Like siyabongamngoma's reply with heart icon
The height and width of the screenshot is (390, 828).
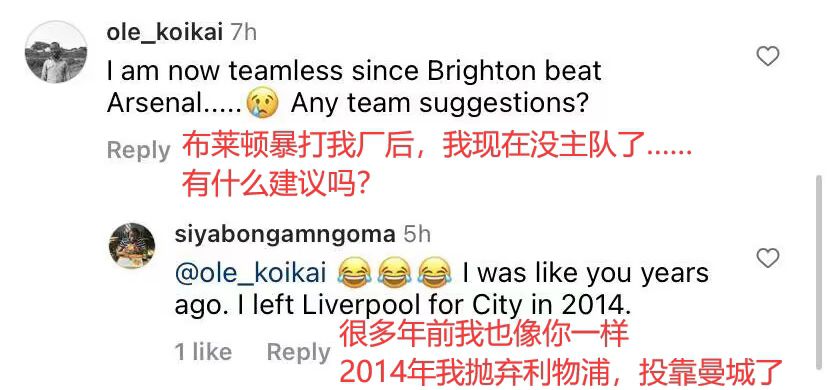[767, 258]
